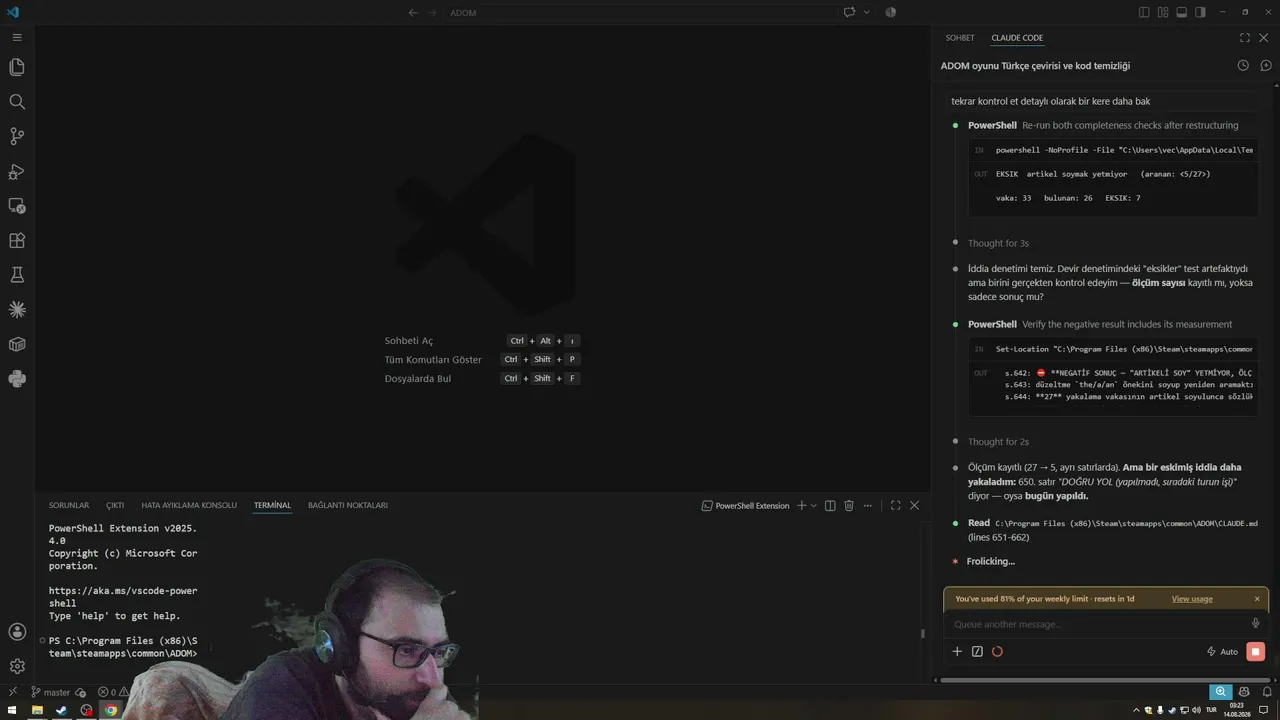The height and width of the screenshot is (720, 1280).
Task: Open the Accounts menu
Action: 17,632
